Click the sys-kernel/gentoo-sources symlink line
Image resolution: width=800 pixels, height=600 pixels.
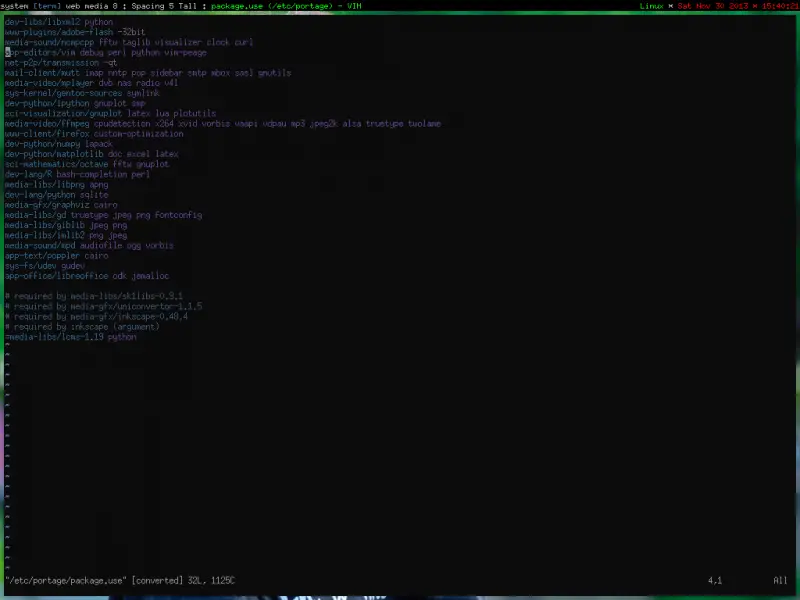coord(82,93)
